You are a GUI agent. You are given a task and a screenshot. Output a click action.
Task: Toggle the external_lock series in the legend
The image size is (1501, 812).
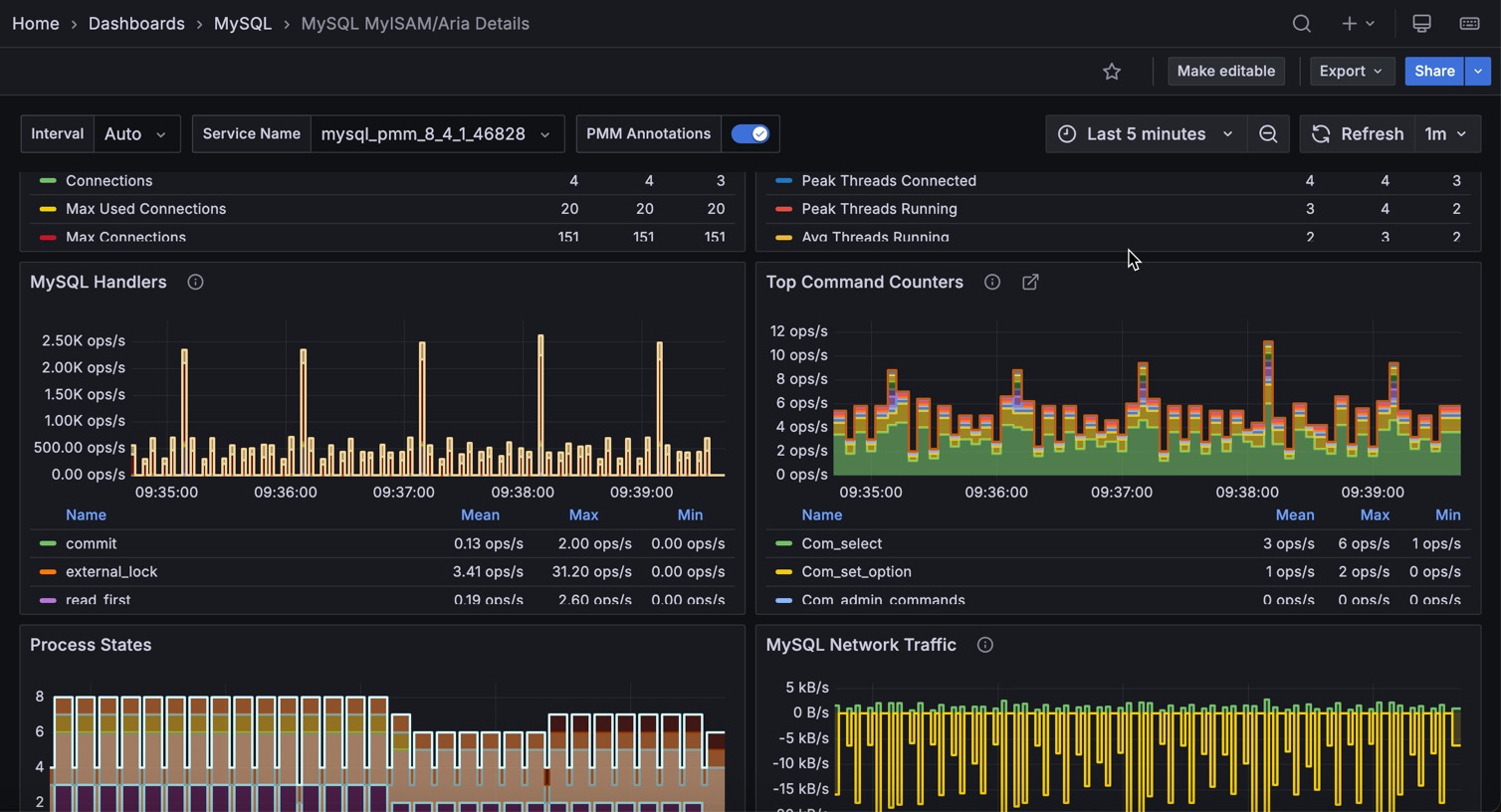tap(111, 572)
